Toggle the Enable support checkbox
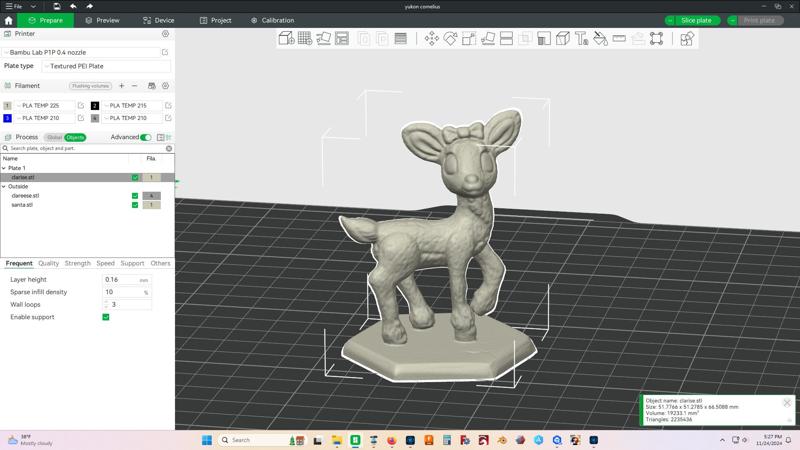800x450 pixels. coord(106,317)
